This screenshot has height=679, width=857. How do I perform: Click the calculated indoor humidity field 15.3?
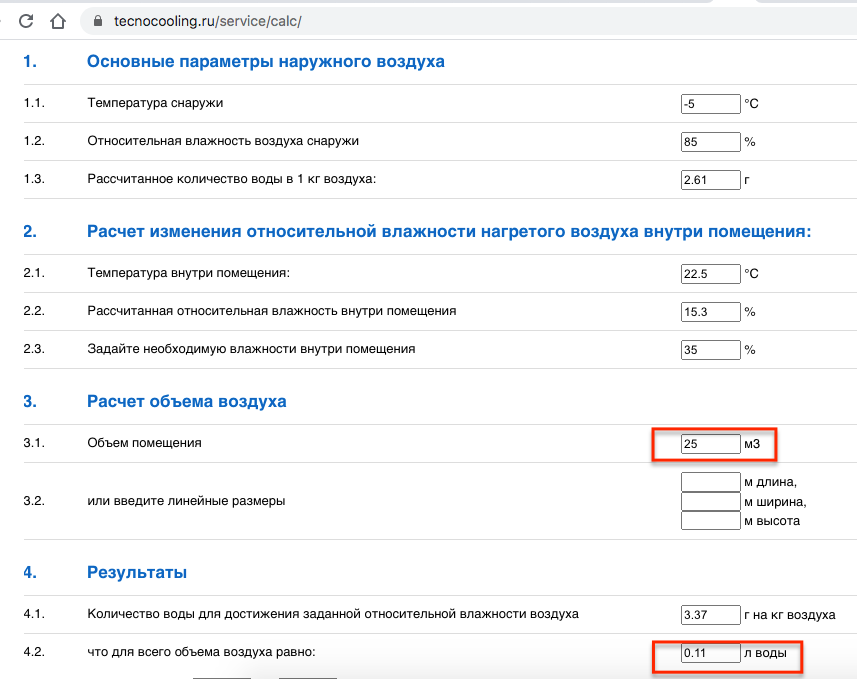pos(710,312)
